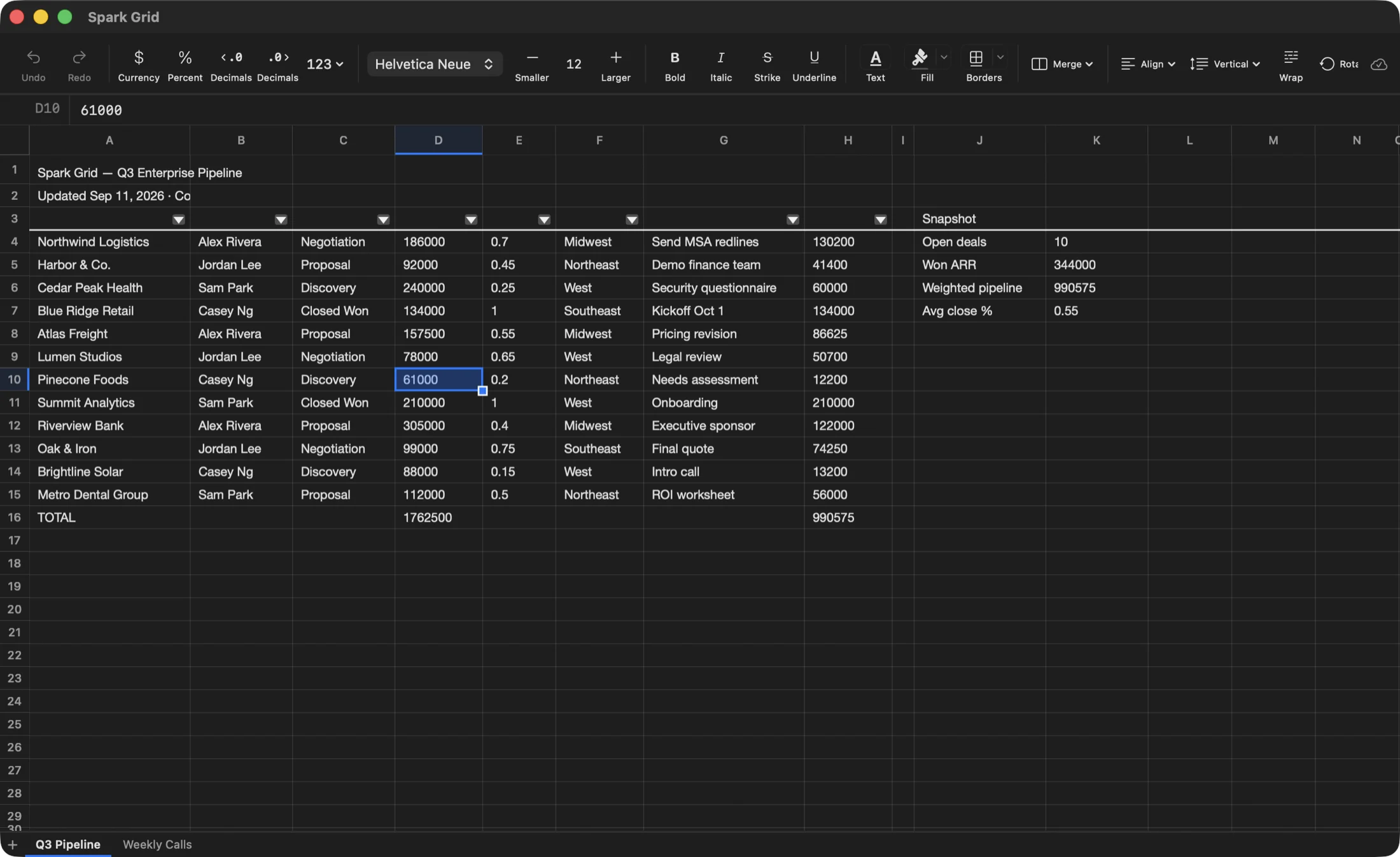Select row 10 header
The image size is (1400, 857).
[14, 379]
